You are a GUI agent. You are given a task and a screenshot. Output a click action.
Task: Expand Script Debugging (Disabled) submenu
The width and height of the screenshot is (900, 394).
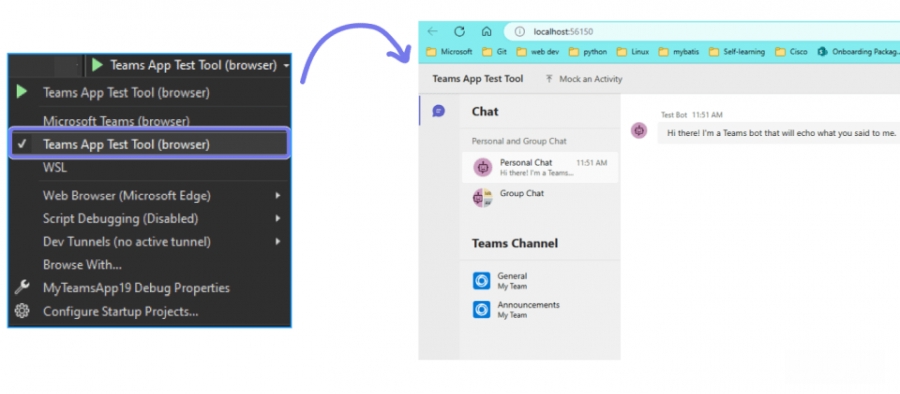coord(149,219)
